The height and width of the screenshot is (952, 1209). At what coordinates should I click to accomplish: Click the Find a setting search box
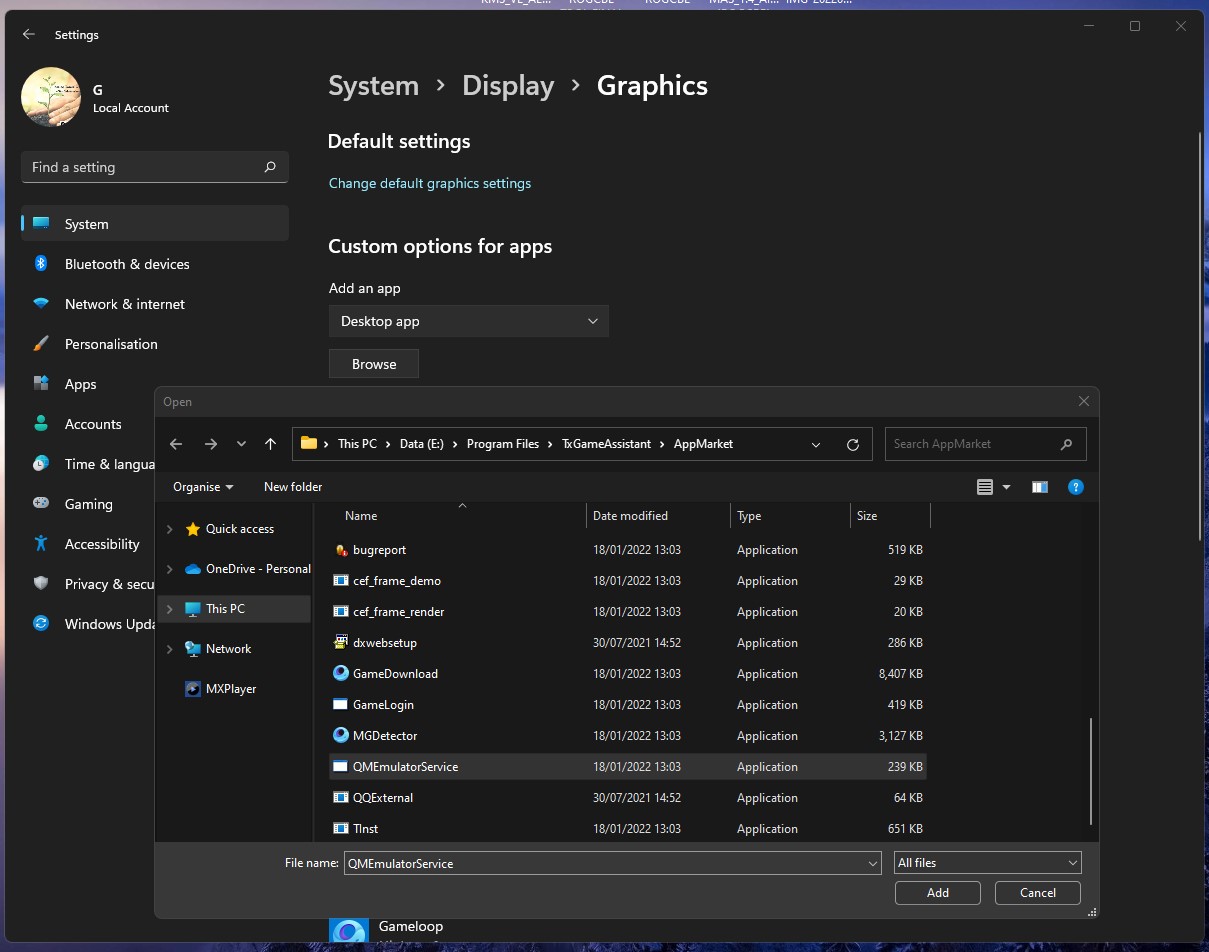pyautogui.click(x=155, y=167)
